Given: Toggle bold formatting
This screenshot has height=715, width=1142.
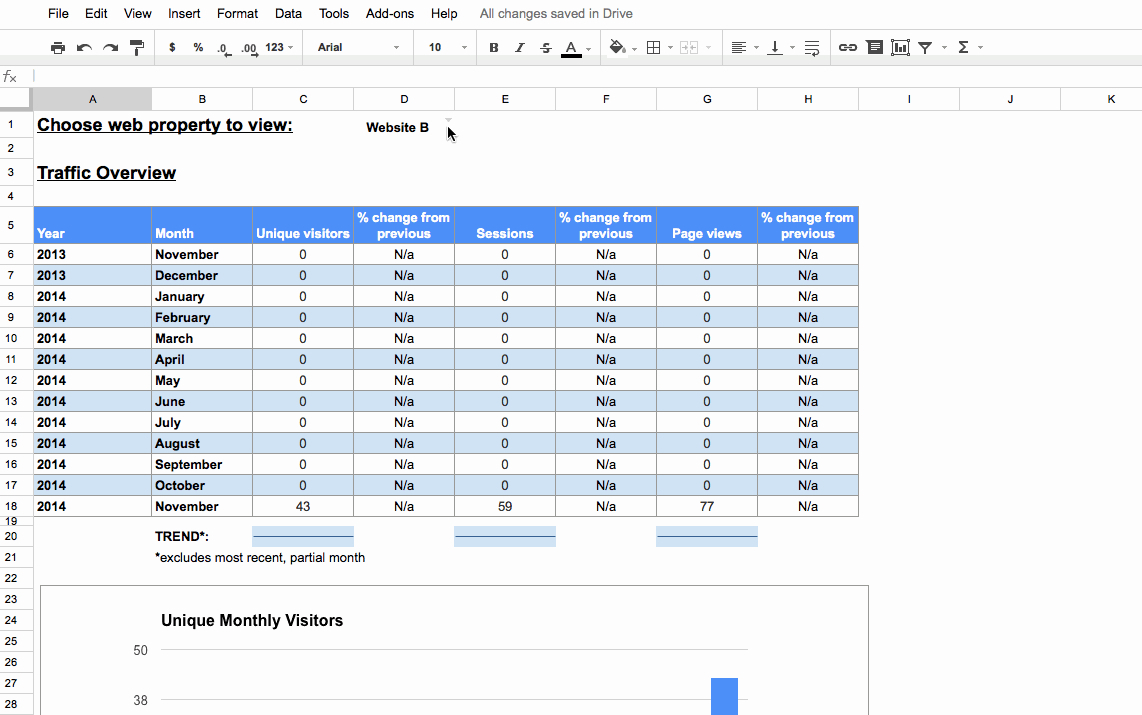Looking at the screenshot, I should click(x=493, y=47).
